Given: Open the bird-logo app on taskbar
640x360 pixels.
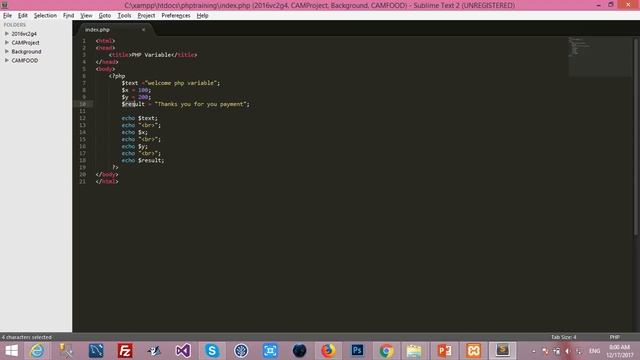Looking at the screenshot, I should click(154, 351).
